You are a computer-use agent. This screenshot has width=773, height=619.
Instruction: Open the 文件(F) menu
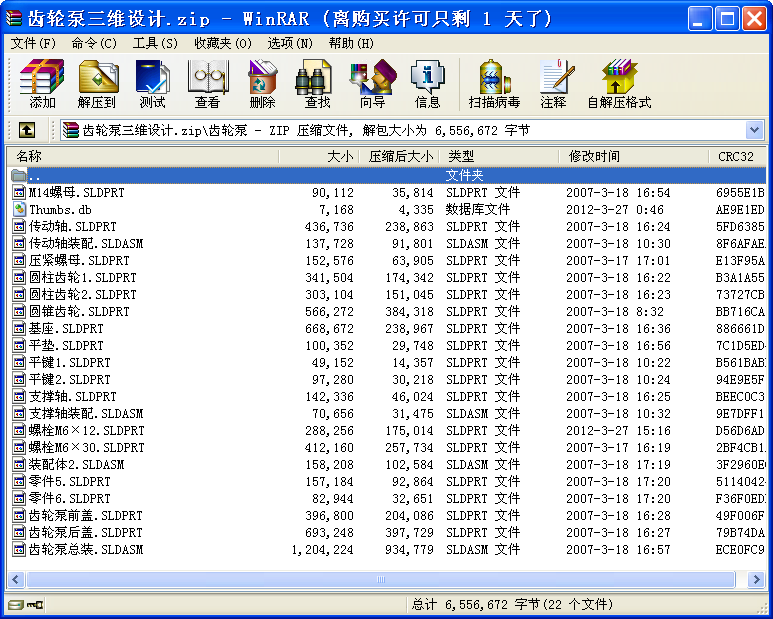pos(33,43)
